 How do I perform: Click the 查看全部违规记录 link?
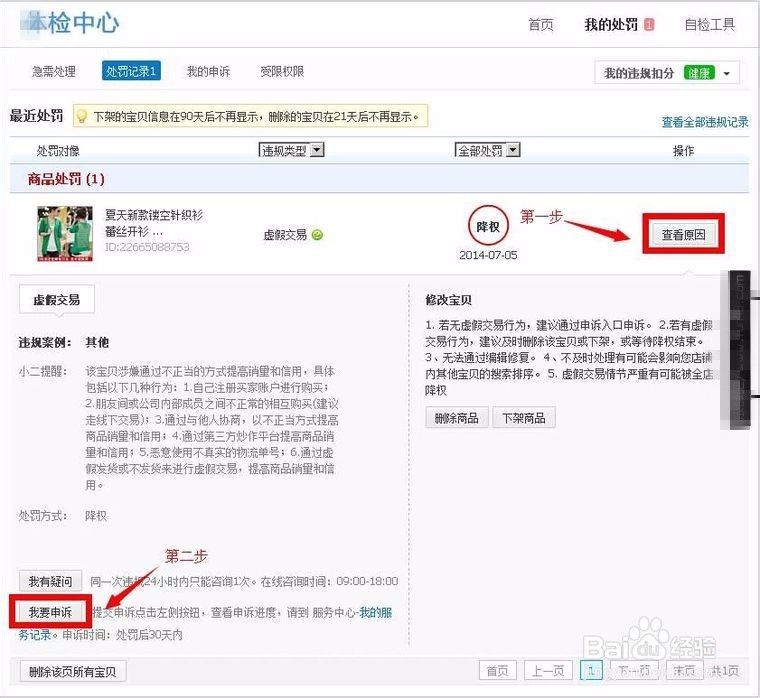tap(705, 122)
